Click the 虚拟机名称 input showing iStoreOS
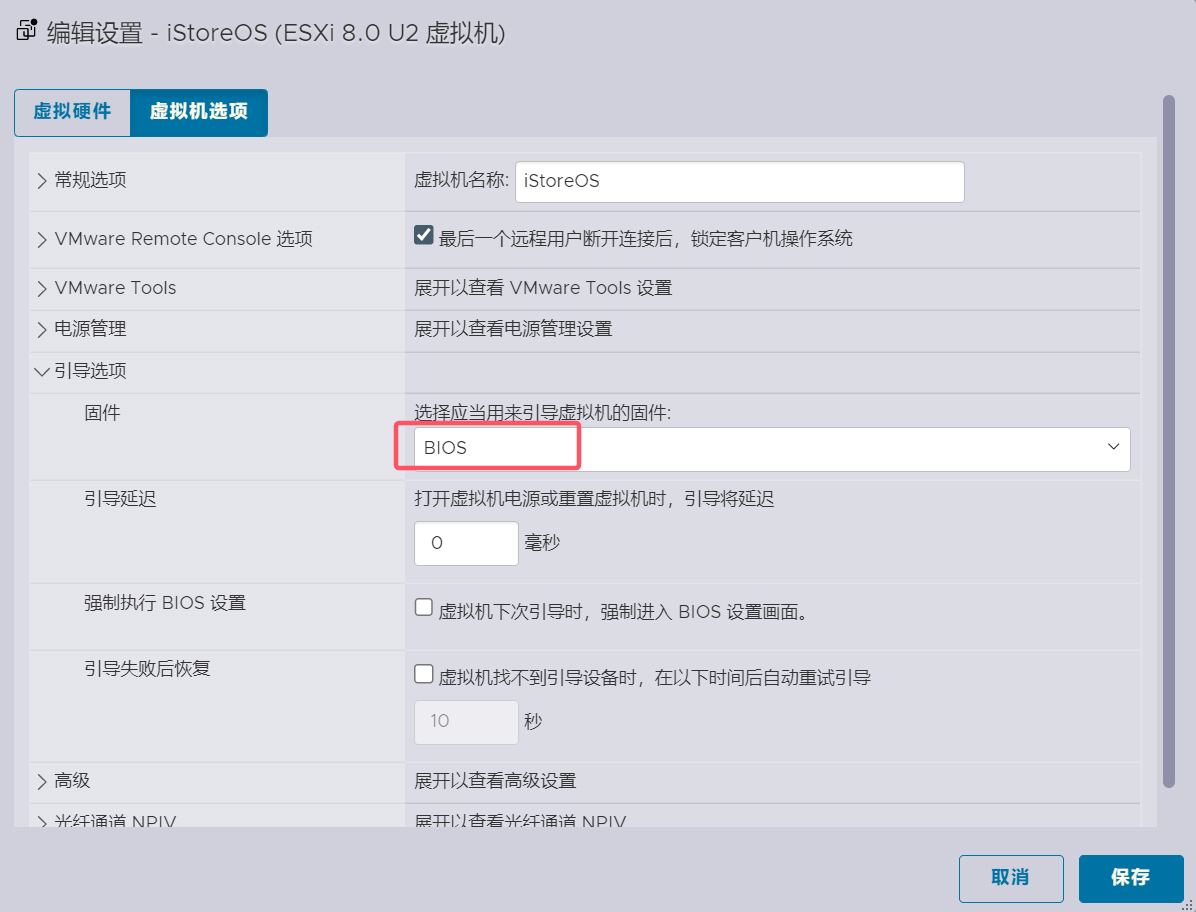This screenshot has width=1196, height=912. 738,181
